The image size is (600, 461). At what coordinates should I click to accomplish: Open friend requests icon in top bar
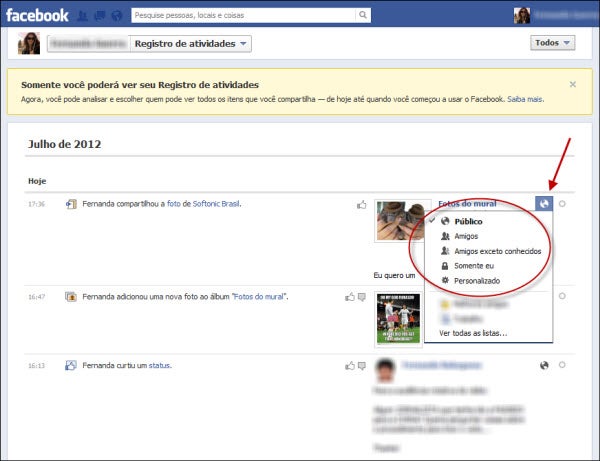point(84,16)
